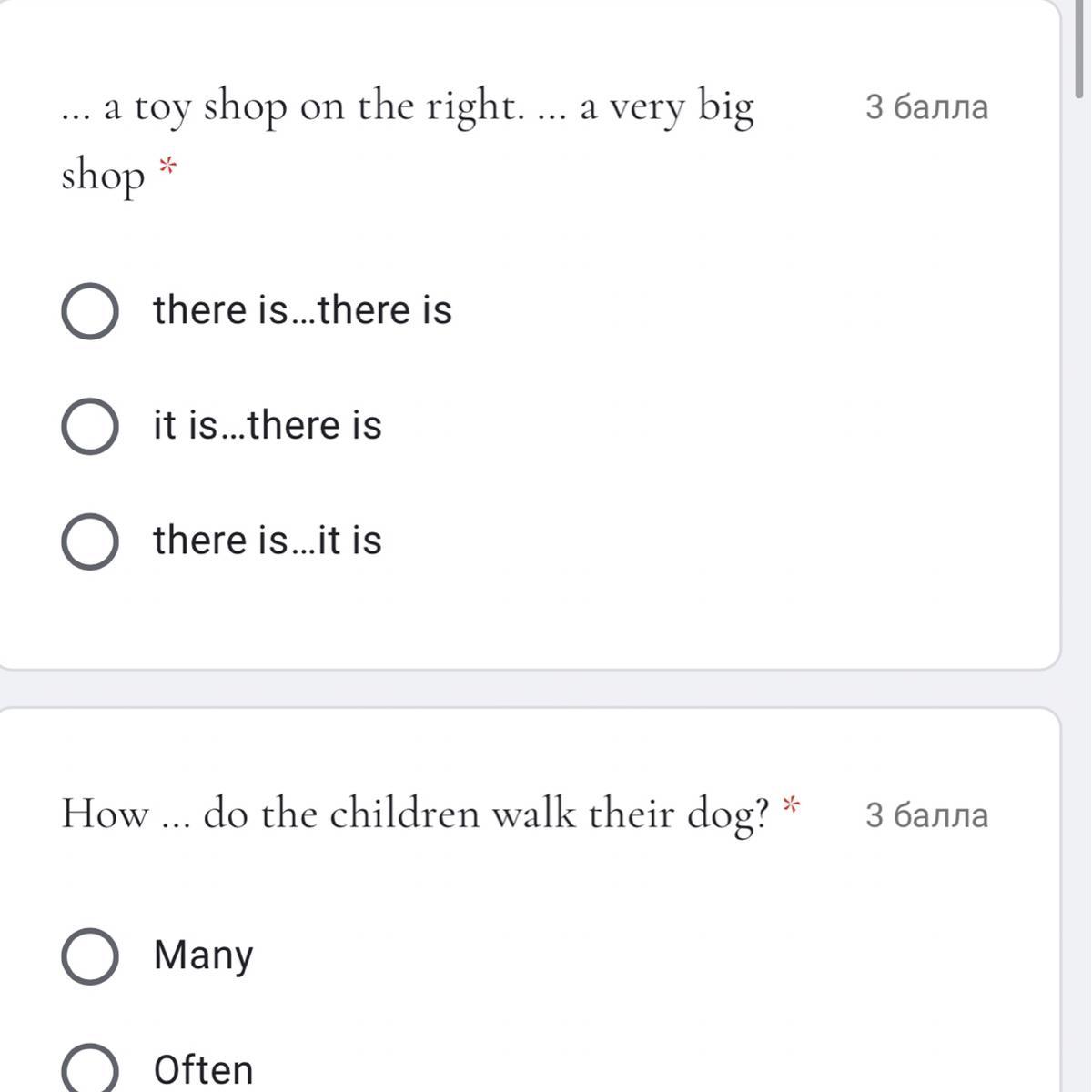The image size is (1092, 1092).
Task: Click the "there is...there is" option text
Action: click(302, 310)
